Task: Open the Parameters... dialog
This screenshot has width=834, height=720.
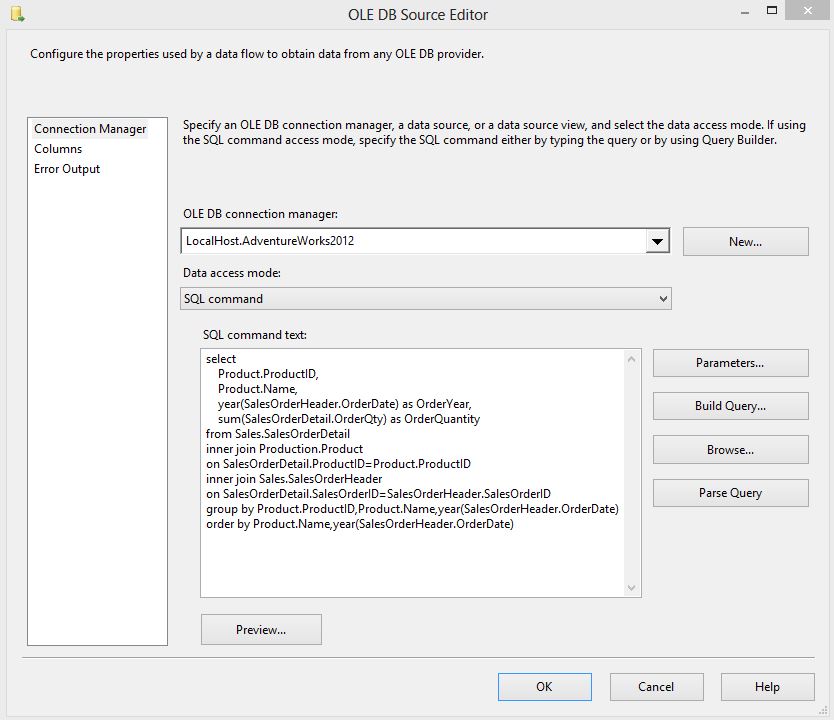Action: 730,363
